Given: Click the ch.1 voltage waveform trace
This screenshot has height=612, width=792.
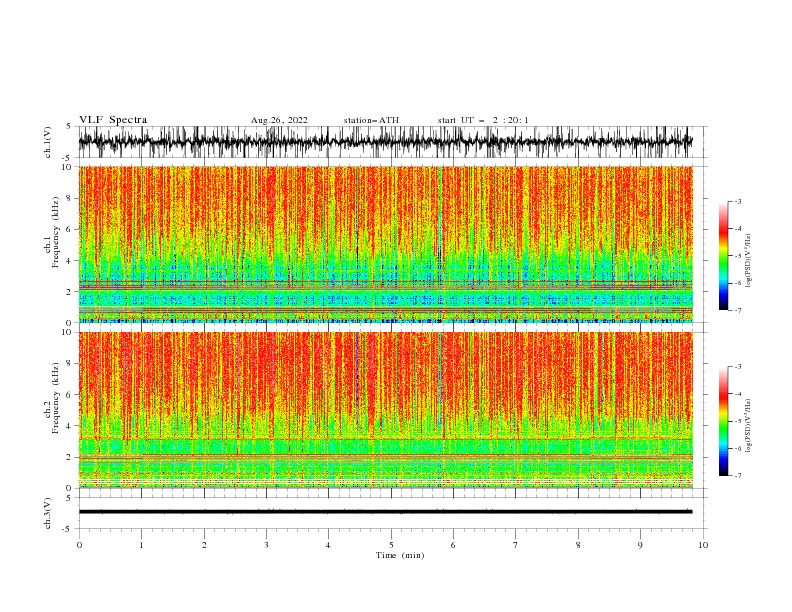Looking at the screenshot, I should pos(385,142).
